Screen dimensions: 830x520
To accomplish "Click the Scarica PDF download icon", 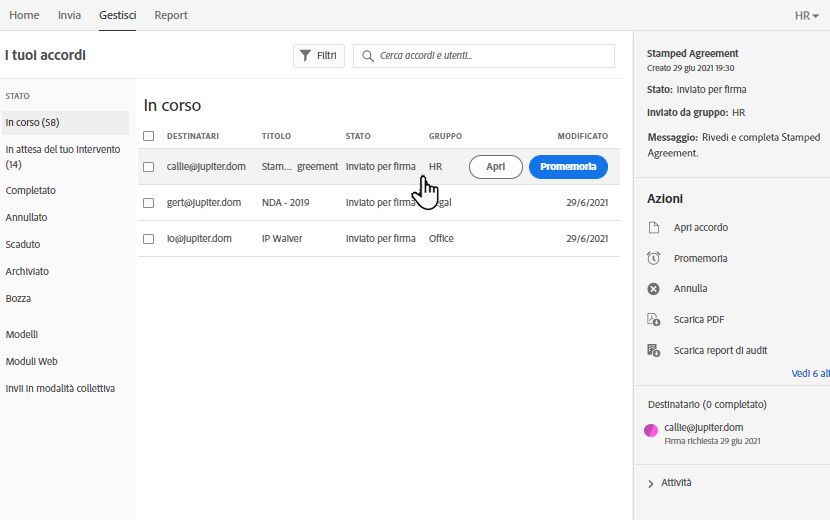I will pyautogui.click(x=654, y=319).
